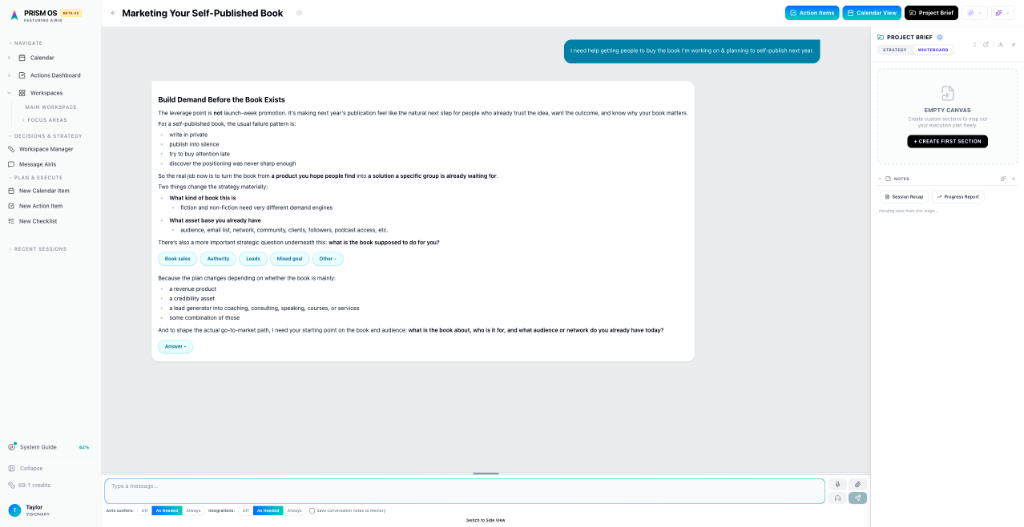
Task: Click the headphones icon near message box
Action: pyautogui.click(x=837, y=498)
